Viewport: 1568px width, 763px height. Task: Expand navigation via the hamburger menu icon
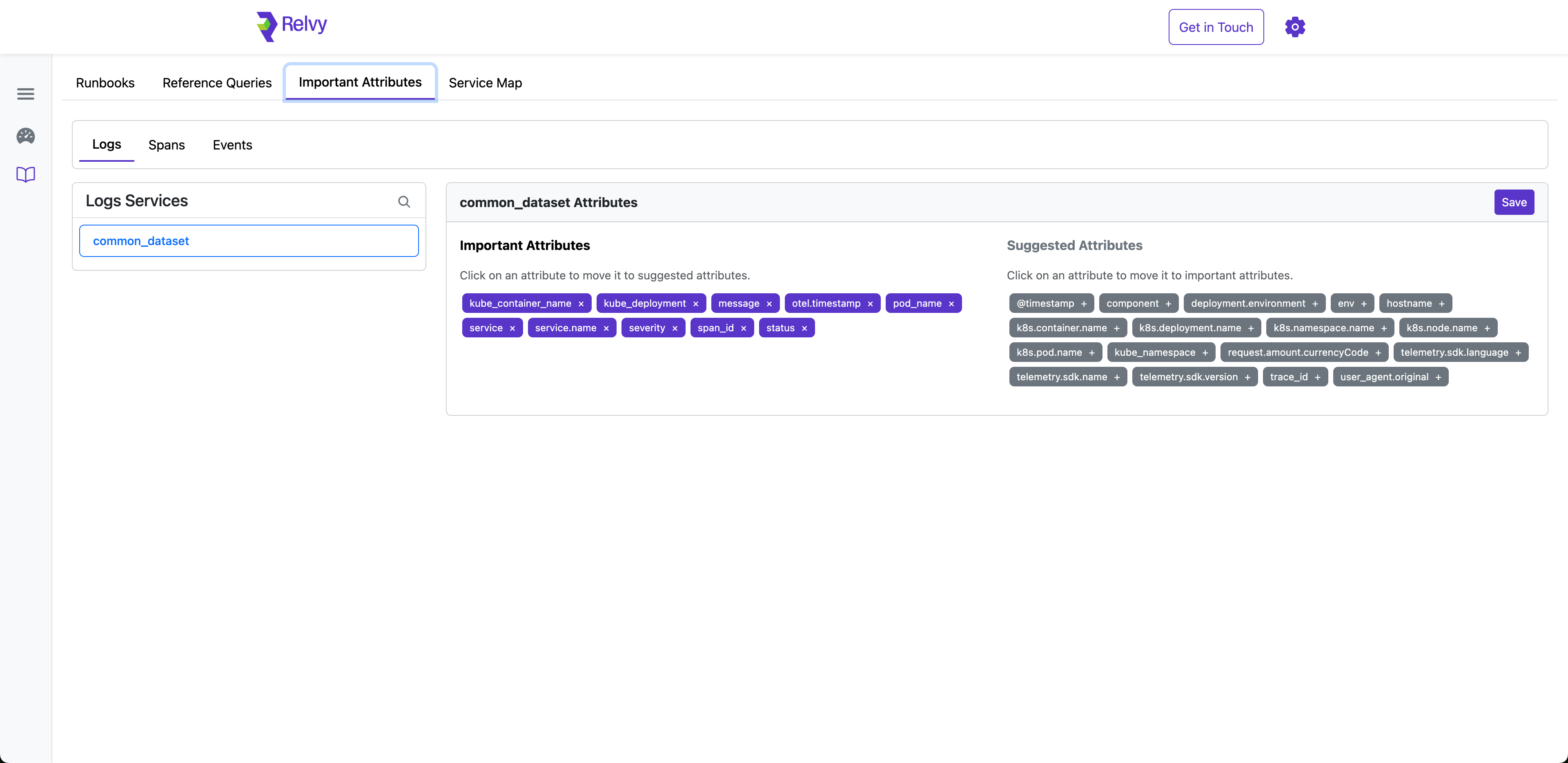[25, 94]
